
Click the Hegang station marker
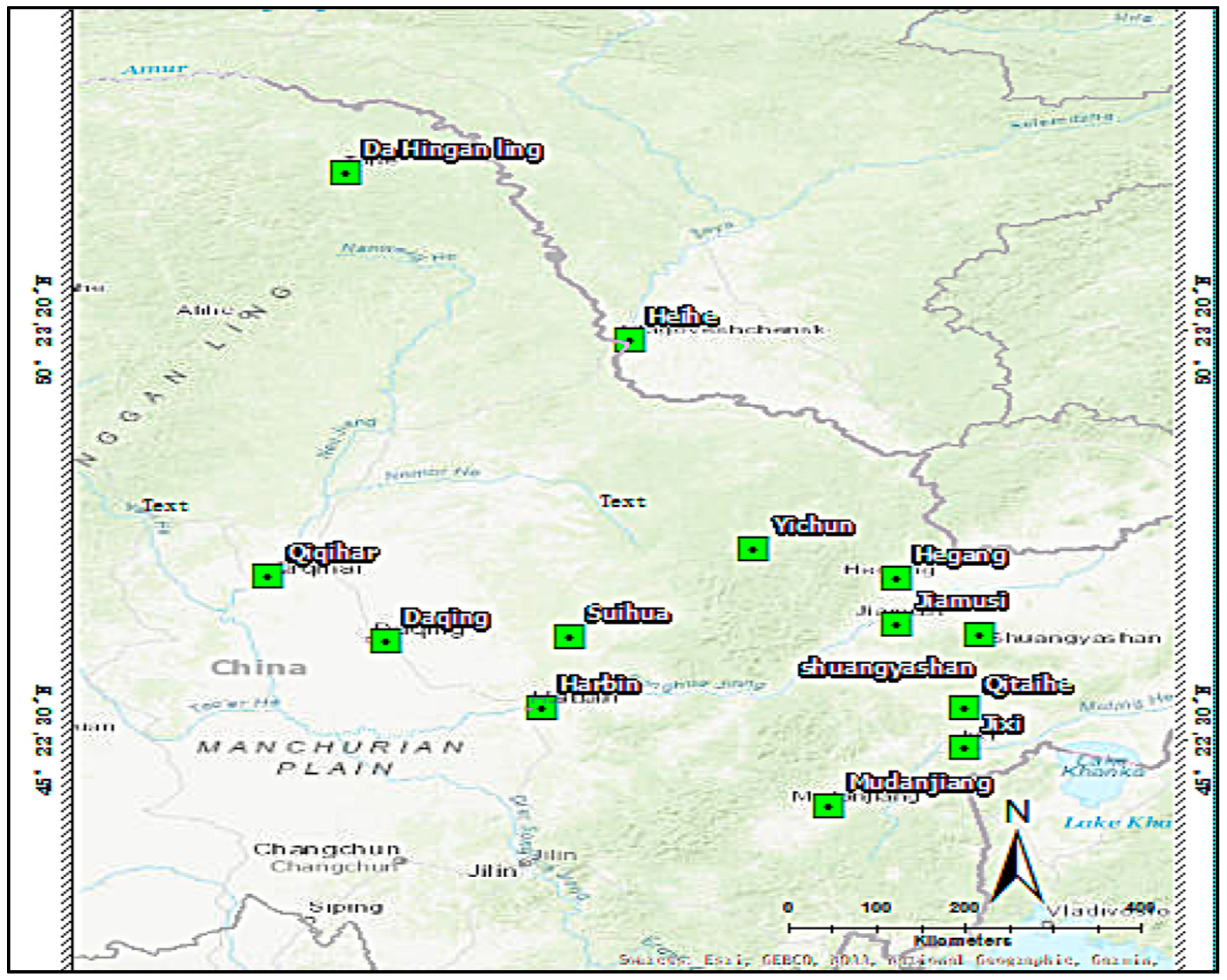click(895, 578)
